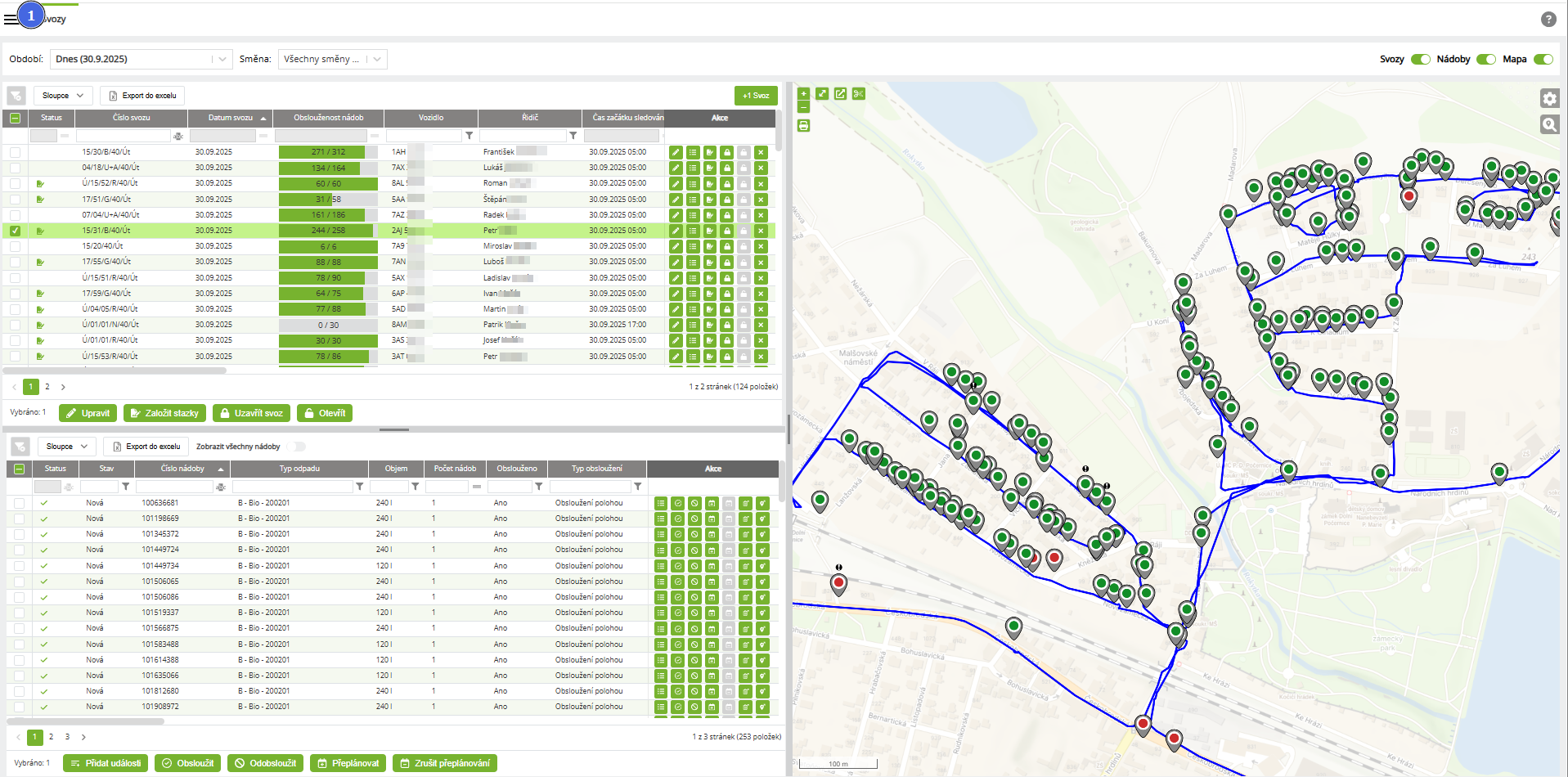Toggle the Svozy switch off

click(1421, 59)
